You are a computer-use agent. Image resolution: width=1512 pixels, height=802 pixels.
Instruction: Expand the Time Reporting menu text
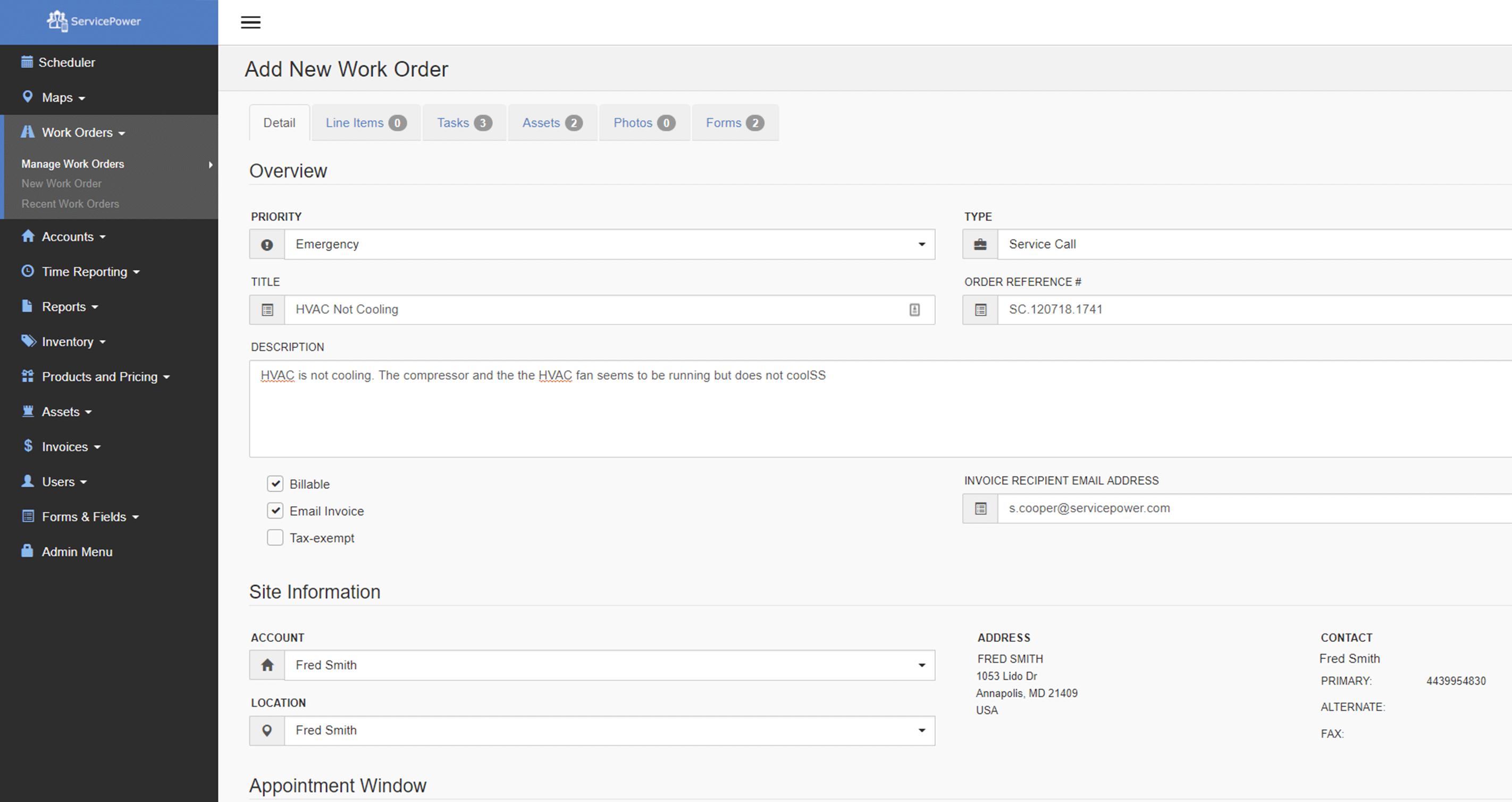coord(85,272)
